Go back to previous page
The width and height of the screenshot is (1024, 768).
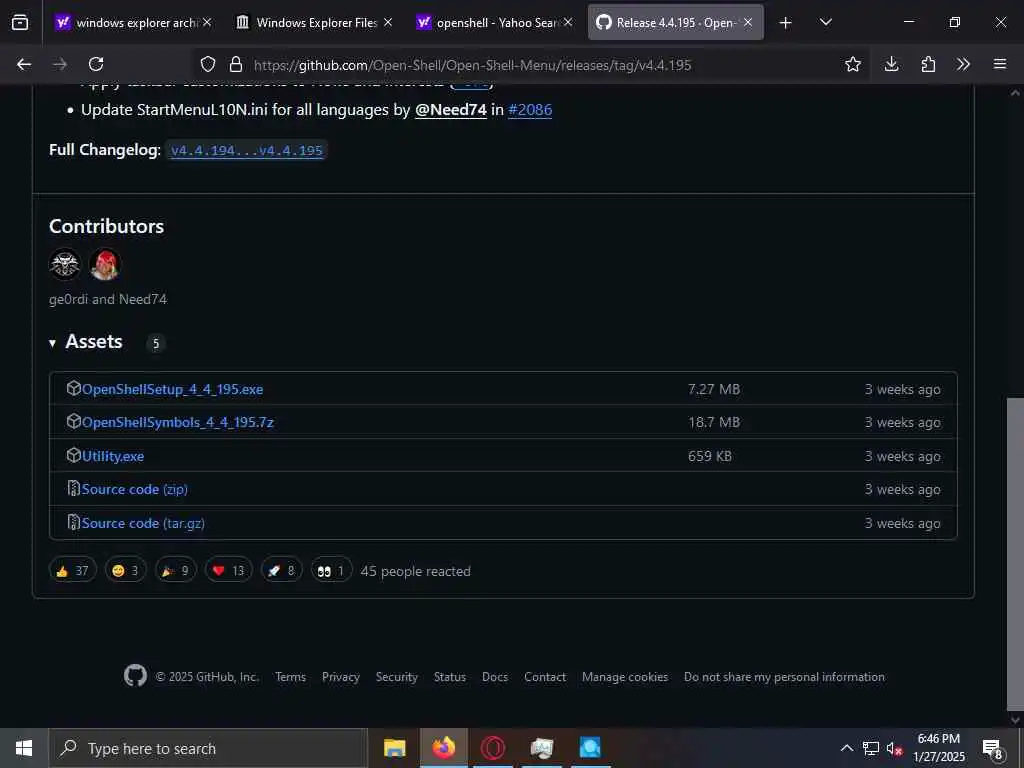click(x=24, y=64)
